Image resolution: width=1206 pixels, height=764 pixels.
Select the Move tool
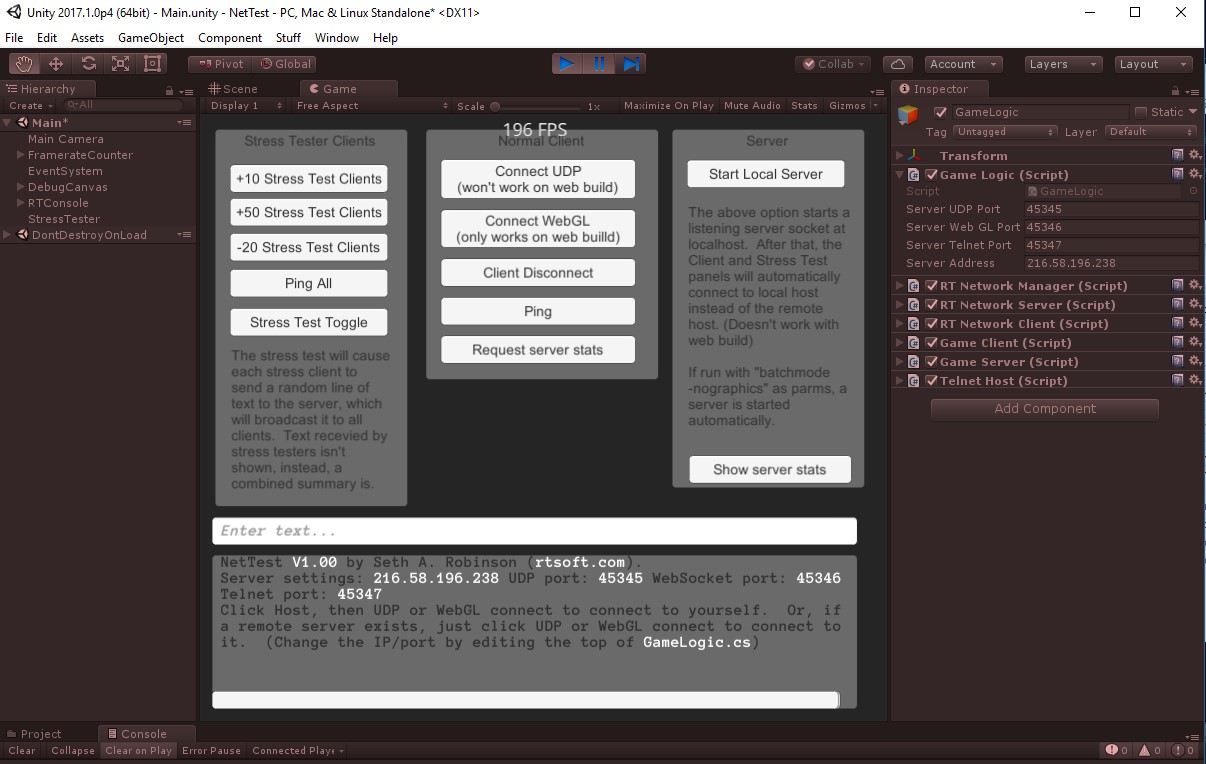click(x=56, y=64)
